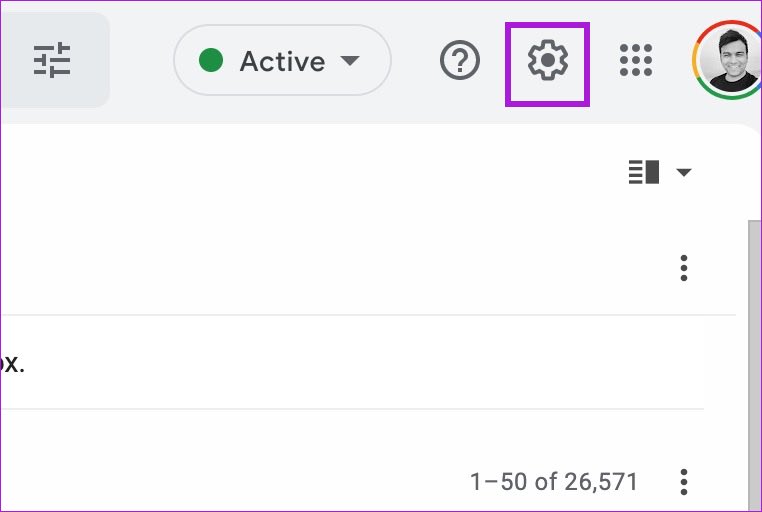Click the upper three-dot More icon
This screenshot has height=512, width=762.
[x=684, y=268]
